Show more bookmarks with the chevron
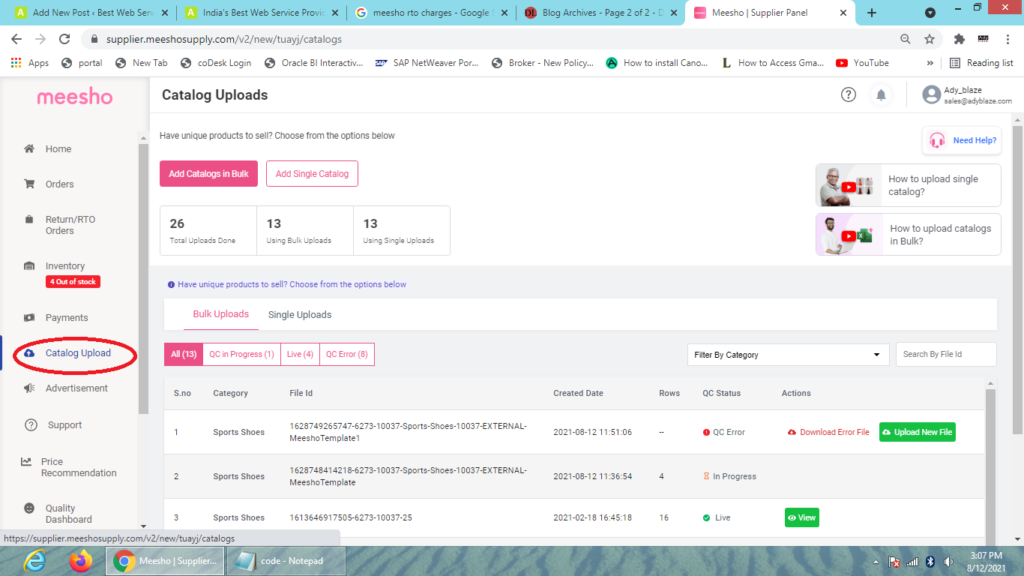This screenshot has width=1024, height=576. [929, 63]
